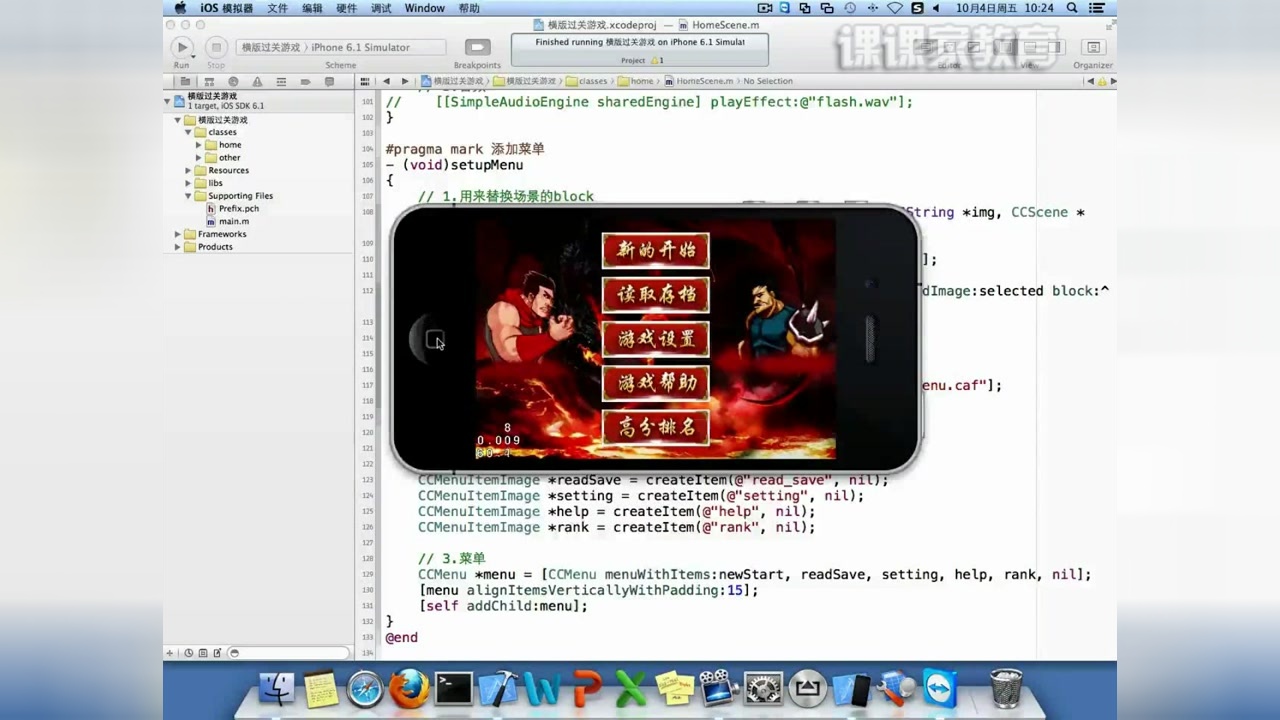Click HomeScene.m in the jump bar

[698, 81]
